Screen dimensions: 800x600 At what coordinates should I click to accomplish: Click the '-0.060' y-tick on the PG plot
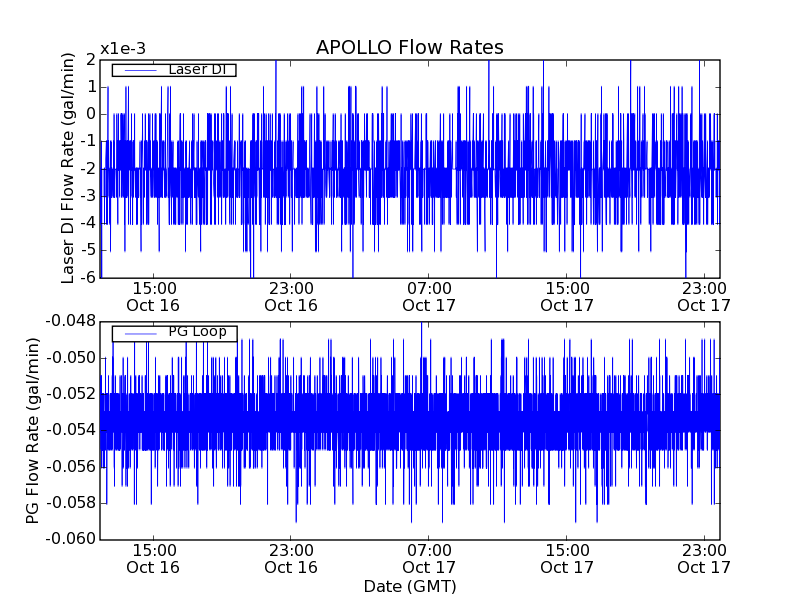(x=71, y=539)
